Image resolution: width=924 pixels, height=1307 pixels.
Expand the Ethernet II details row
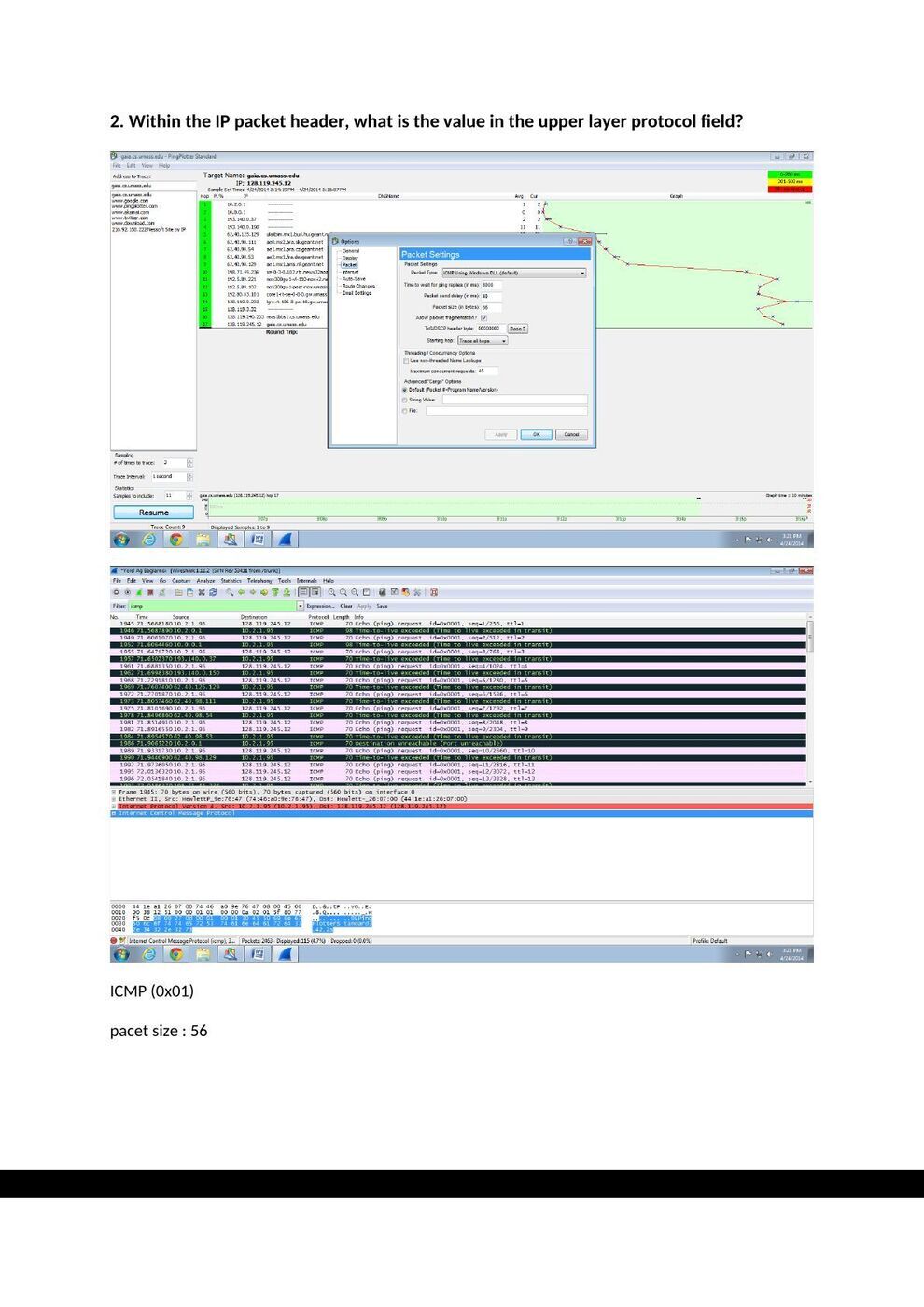click(x=114, y=799)
